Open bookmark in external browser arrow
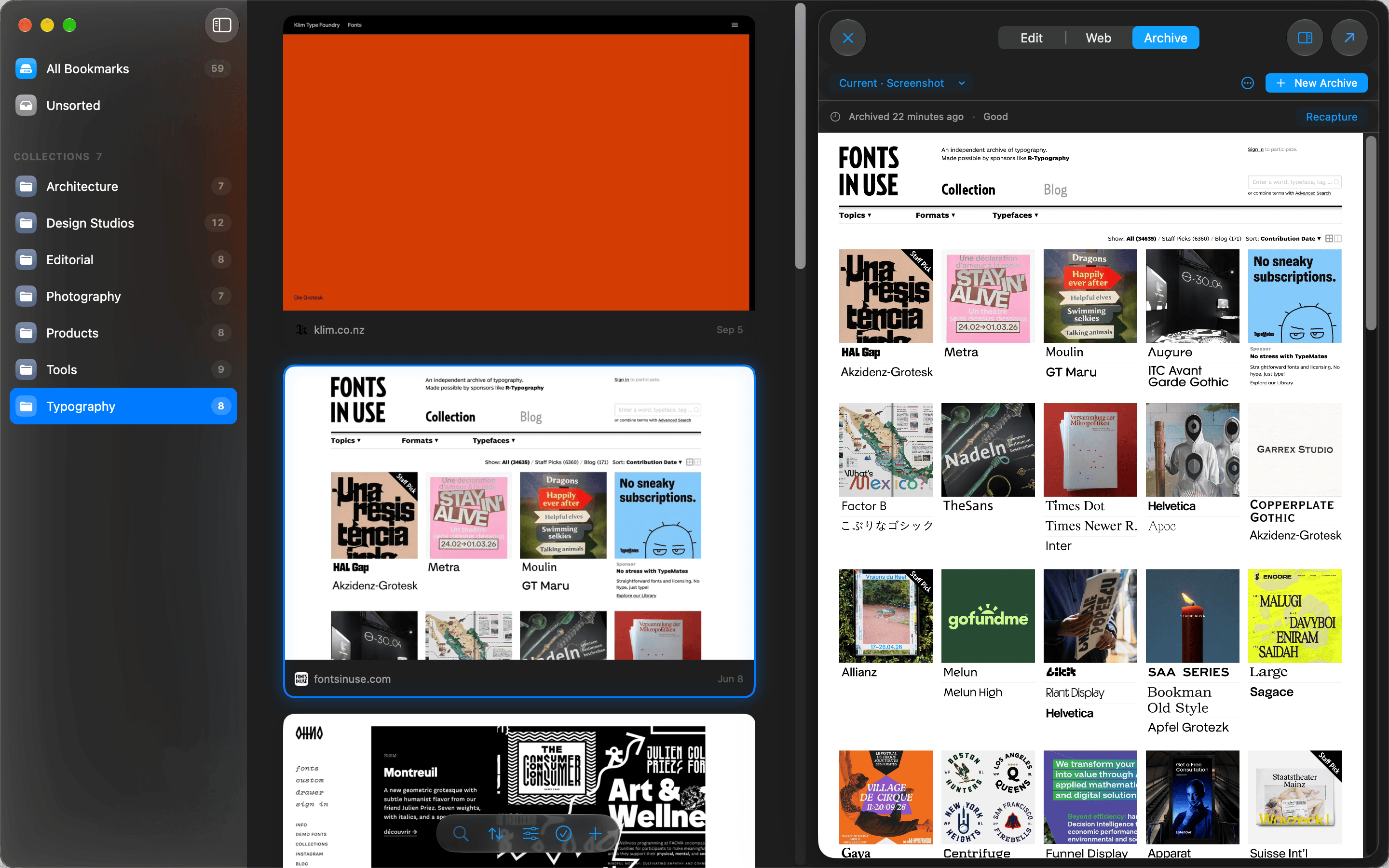 pyautogui.click(x=1349, y=38)
